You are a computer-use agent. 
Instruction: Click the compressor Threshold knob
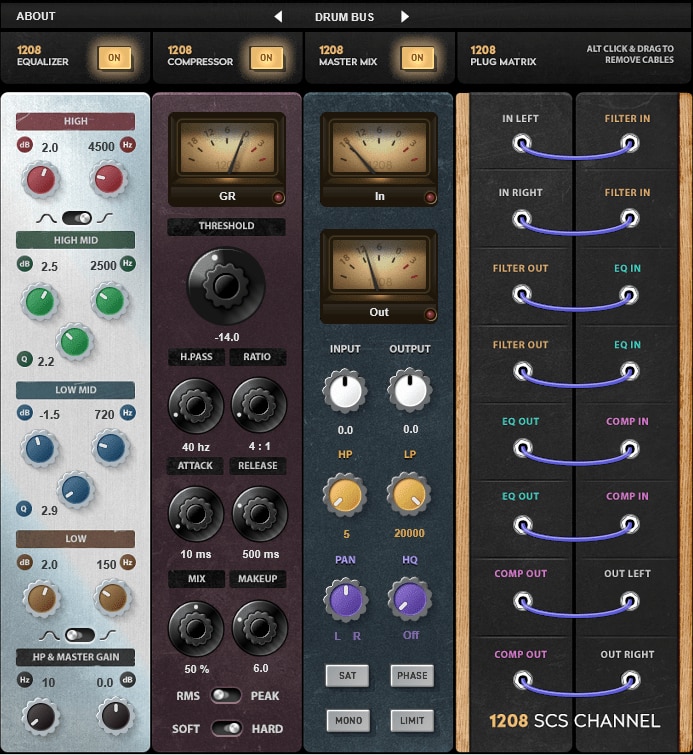point(226,286)
